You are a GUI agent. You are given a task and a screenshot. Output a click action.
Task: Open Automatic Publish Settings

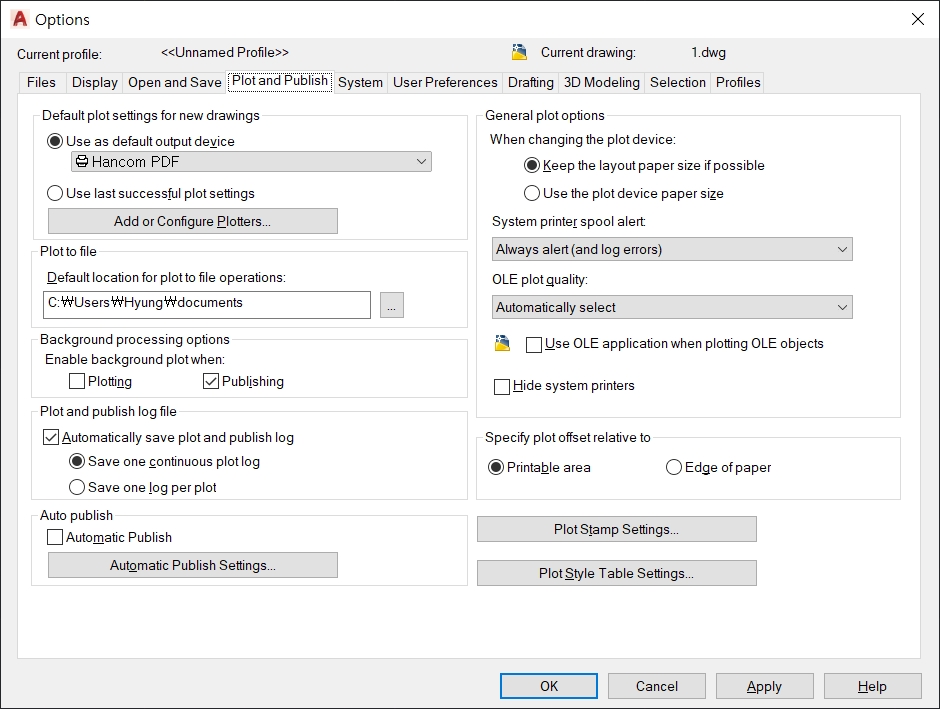pos(192,565)
